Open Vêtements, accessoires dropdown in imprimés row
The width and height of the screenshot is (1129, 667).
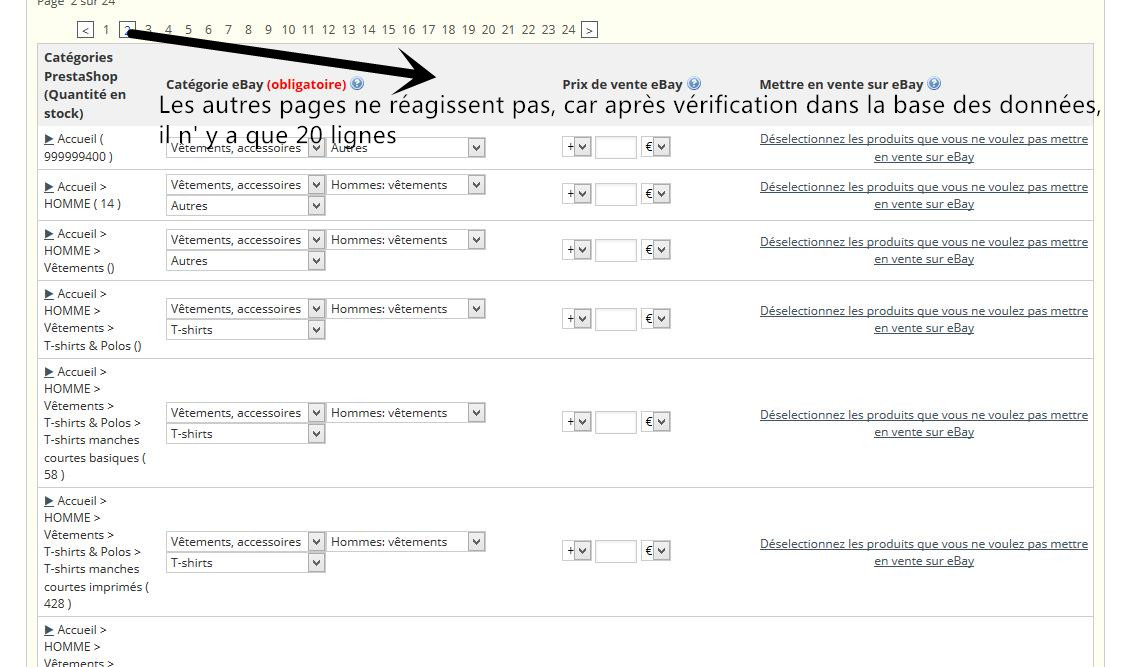coord(246,542)
